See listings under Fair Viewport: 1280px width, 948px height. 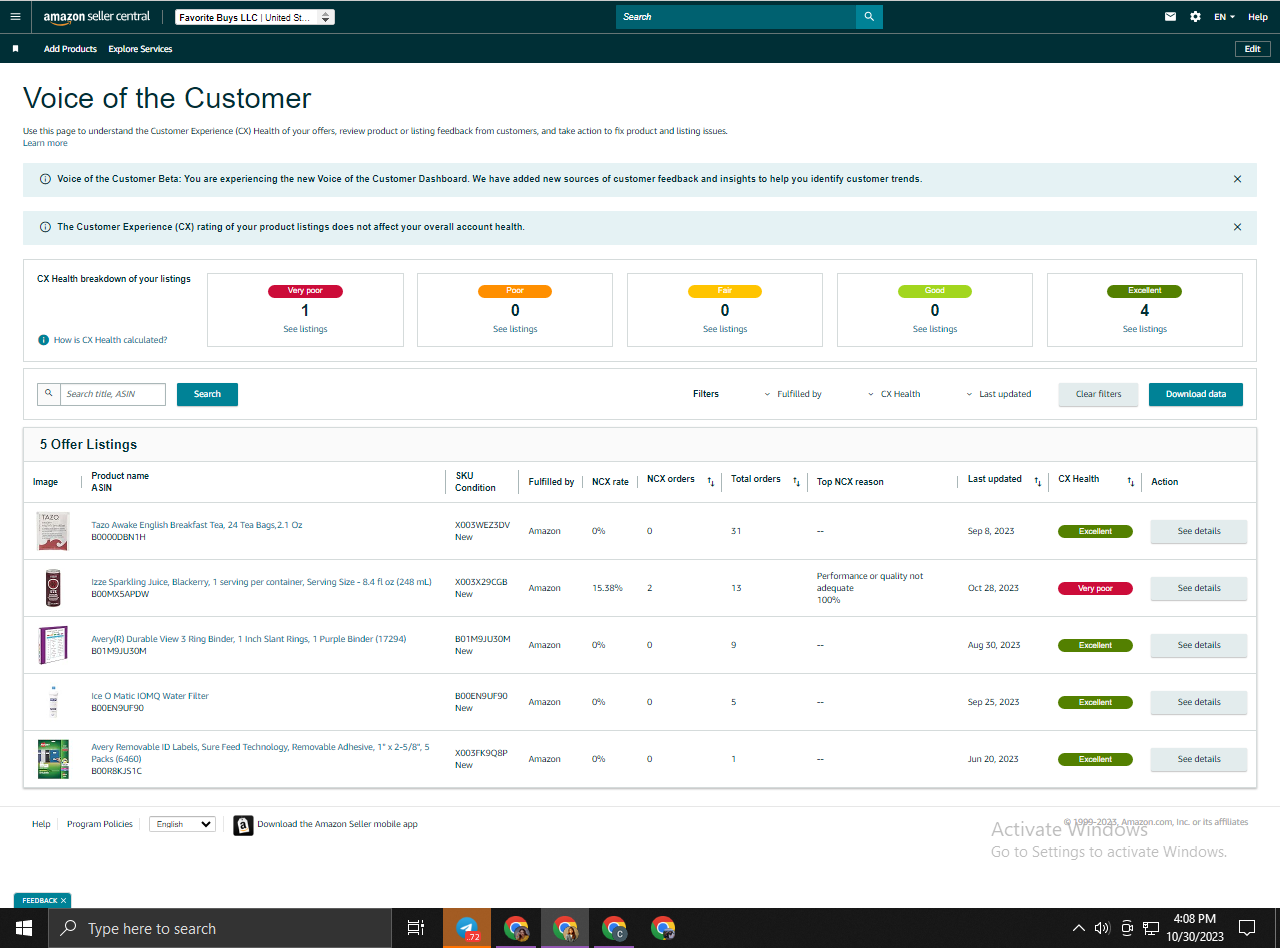725,329
